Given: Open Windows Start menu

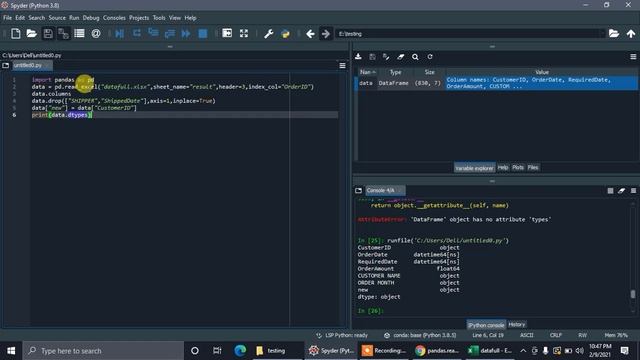Looking at the screenshot, I should [x=11, y=351].
